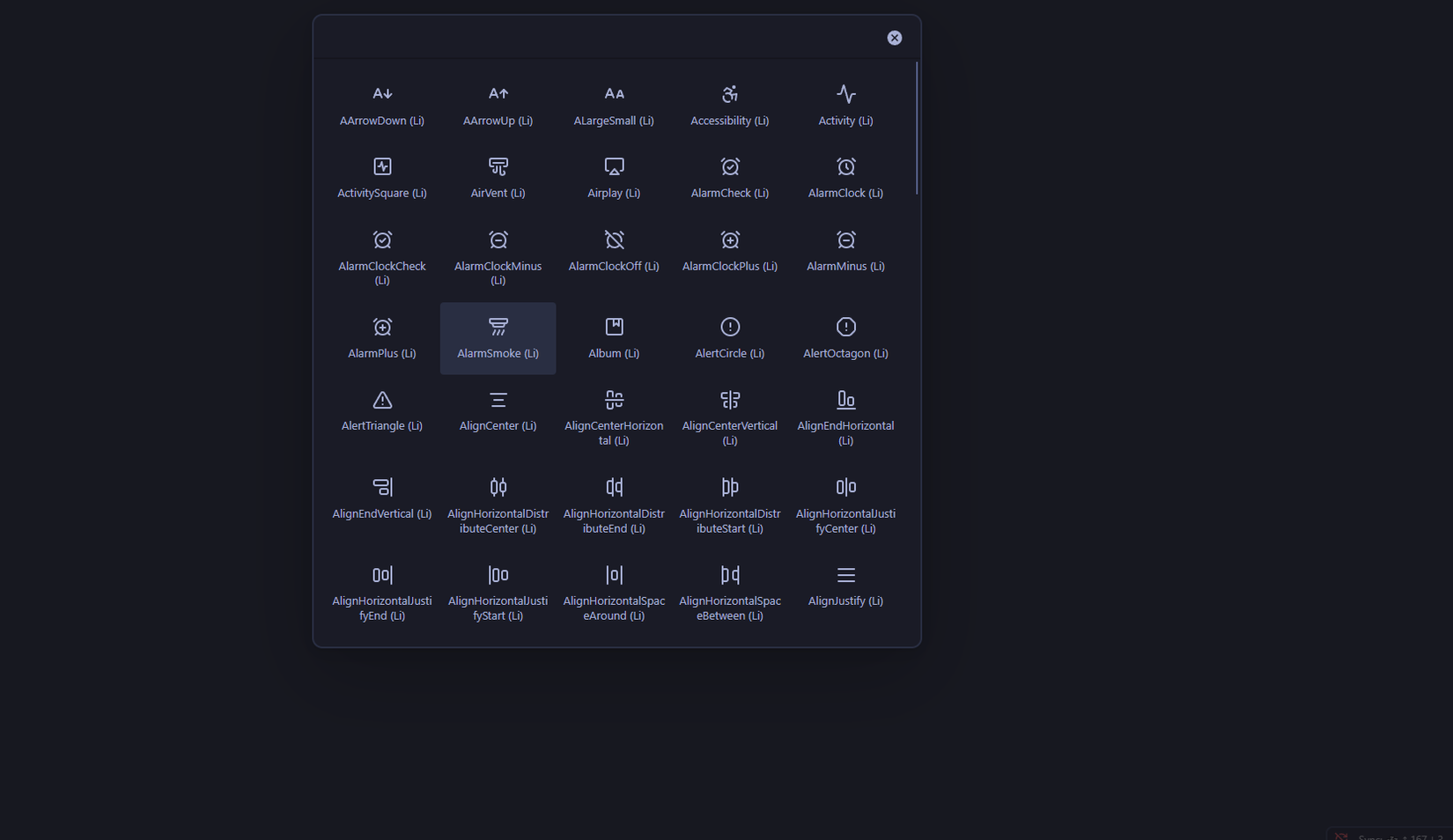Close the icon picker dialog
The image size is (1453, 840).
click(895, 38)
